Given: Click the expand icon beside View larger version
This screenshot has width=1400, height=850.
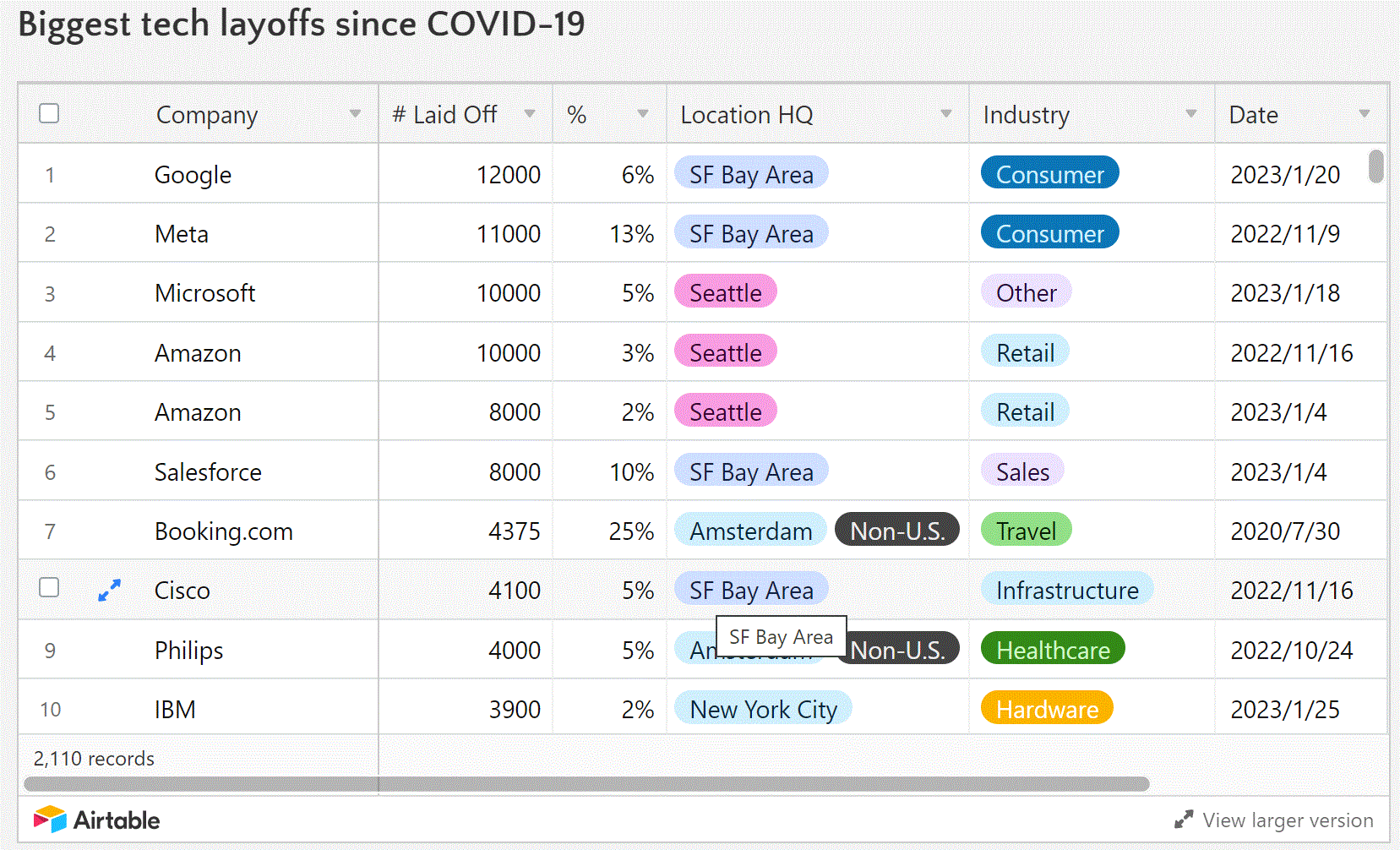Looking at the screenshot, I should [x=1184, y=820].
